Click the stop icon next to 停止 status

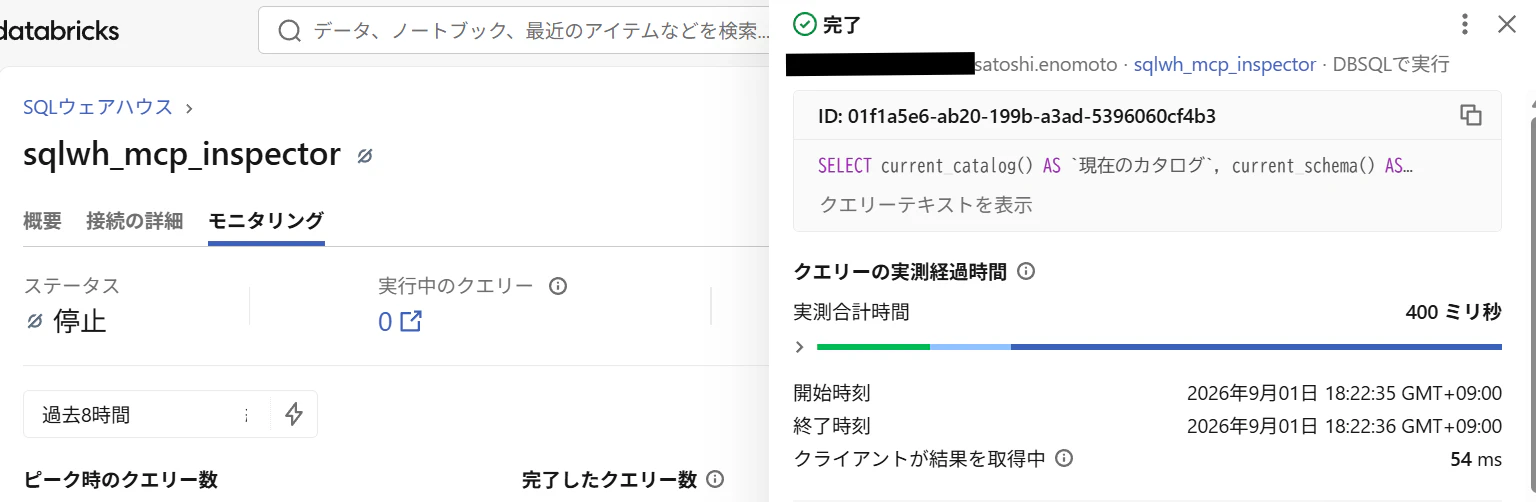pyautogui.click(x=34, y=321)
